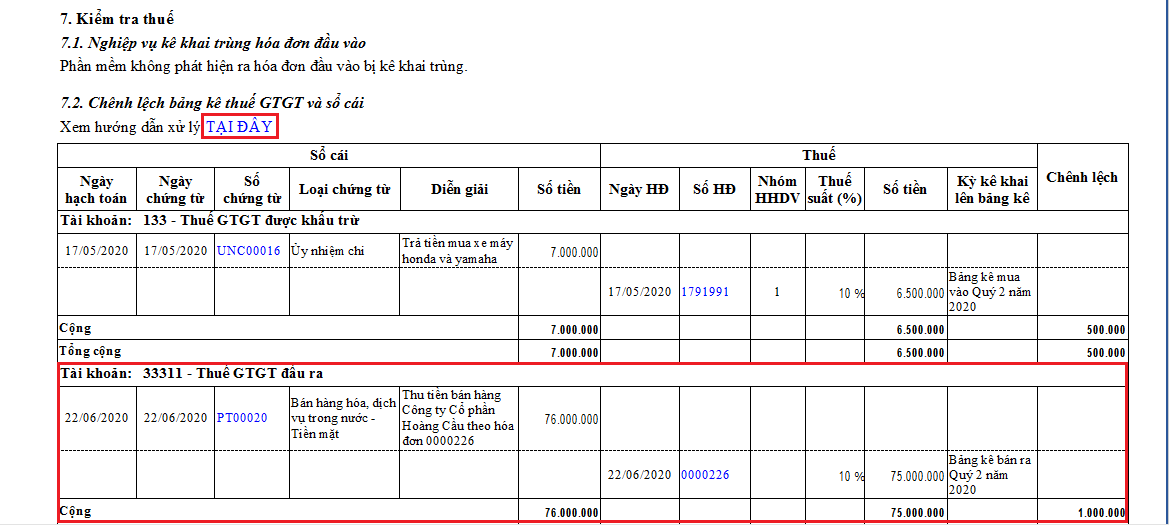The image size is (1169, 525).
Task: Click the 'Ngày HĐ' column header
Action: click(639, 189)
